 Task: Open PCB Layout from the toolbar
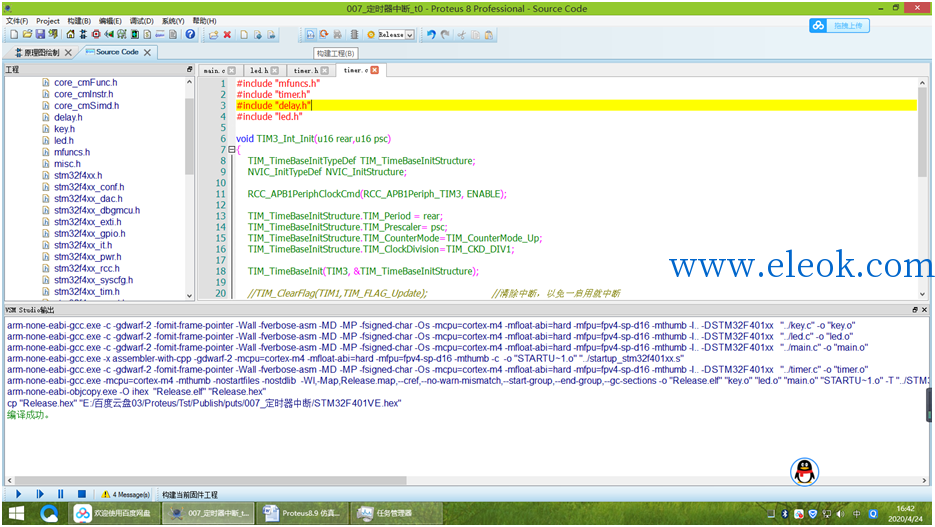point(96,35)
